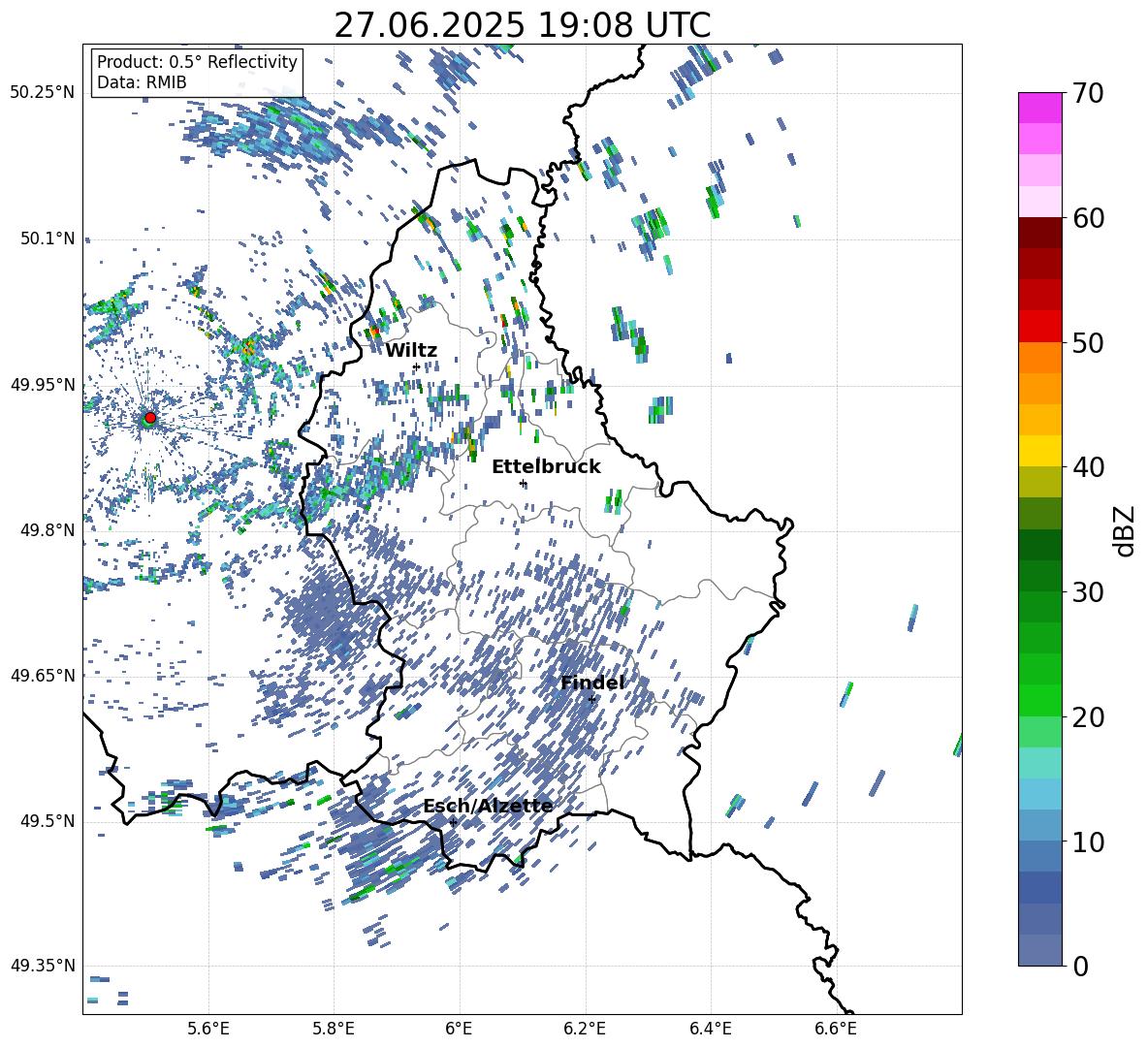Click the 49.5°N latitude label
This screenshot has height=1048, width=1148.
click(48, 821)
